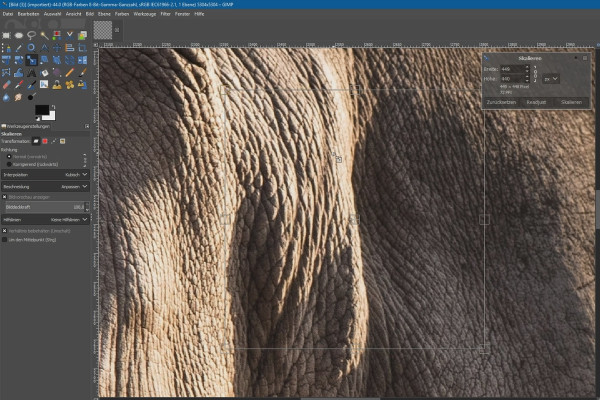Viewport: 600px width, 400px height.
Task: Select the Alignment tool
Action: (x=69, y=48)
